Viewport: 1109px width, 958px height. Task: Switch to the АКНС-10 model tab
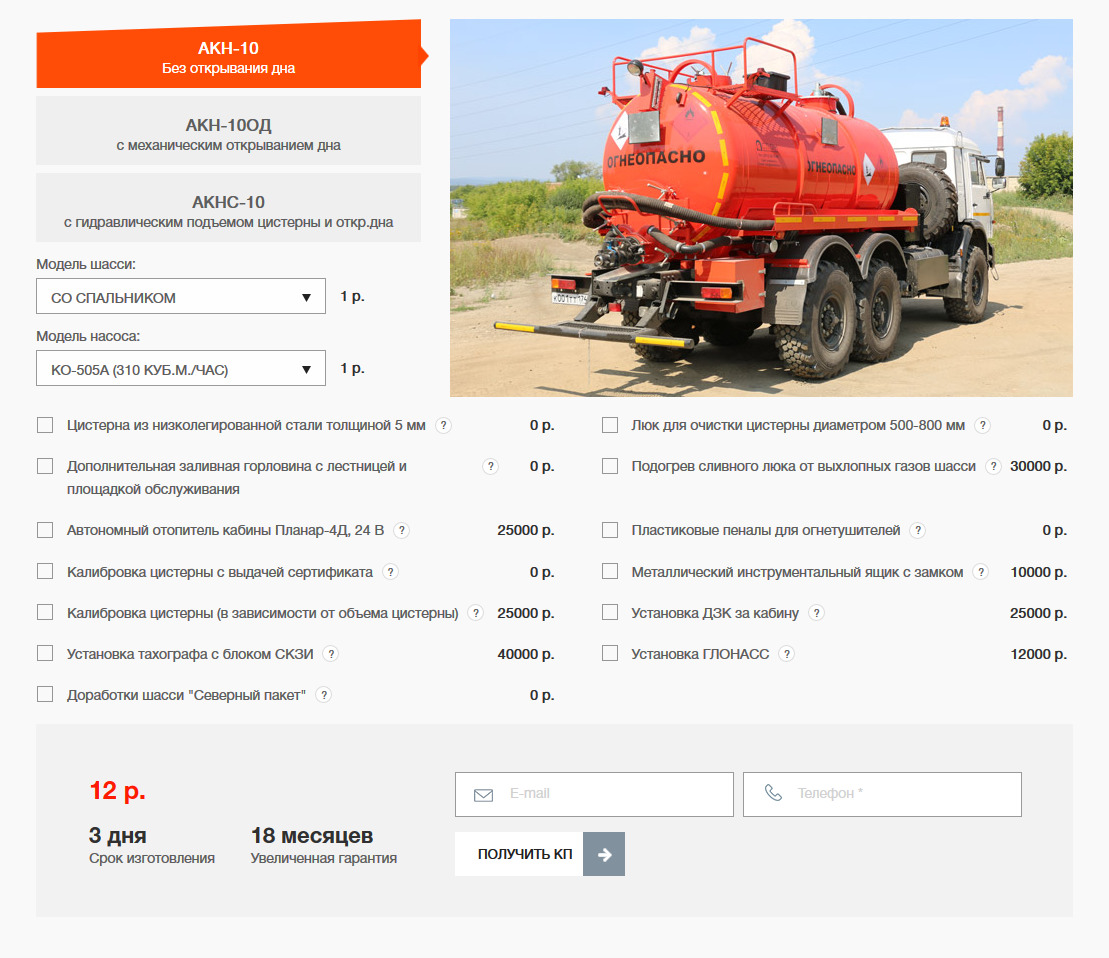coord(228,208)
